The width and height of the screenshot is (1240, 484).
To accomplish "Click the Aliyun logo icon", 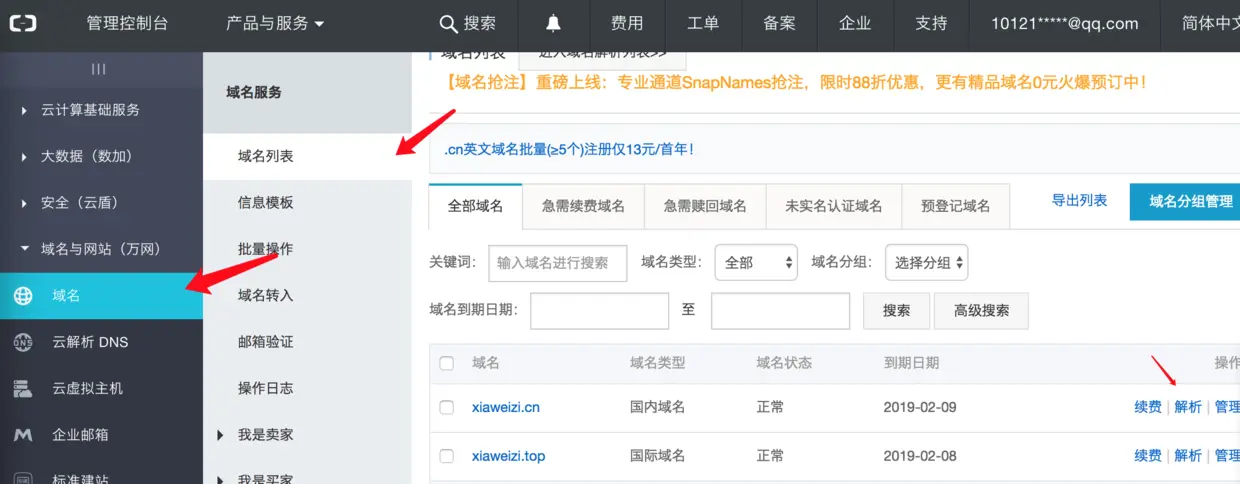I will click(23, 23).
